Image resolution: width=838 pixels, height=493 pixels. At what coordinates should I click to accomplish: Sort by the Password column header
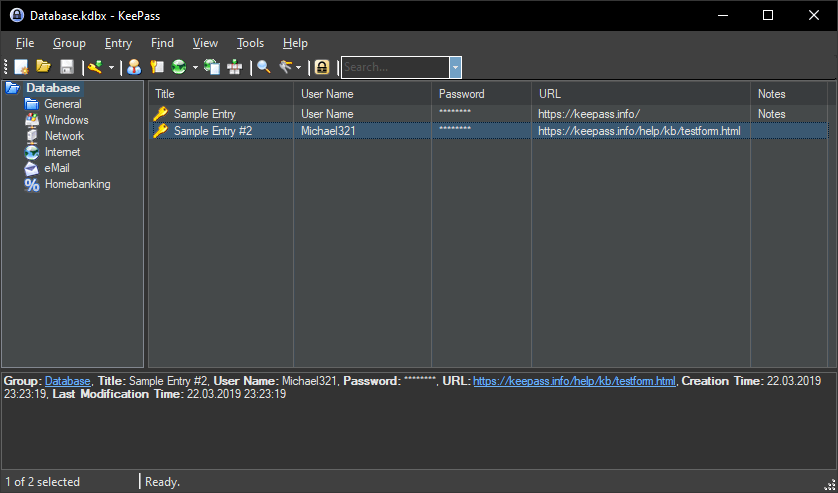[x=482, y=94]
